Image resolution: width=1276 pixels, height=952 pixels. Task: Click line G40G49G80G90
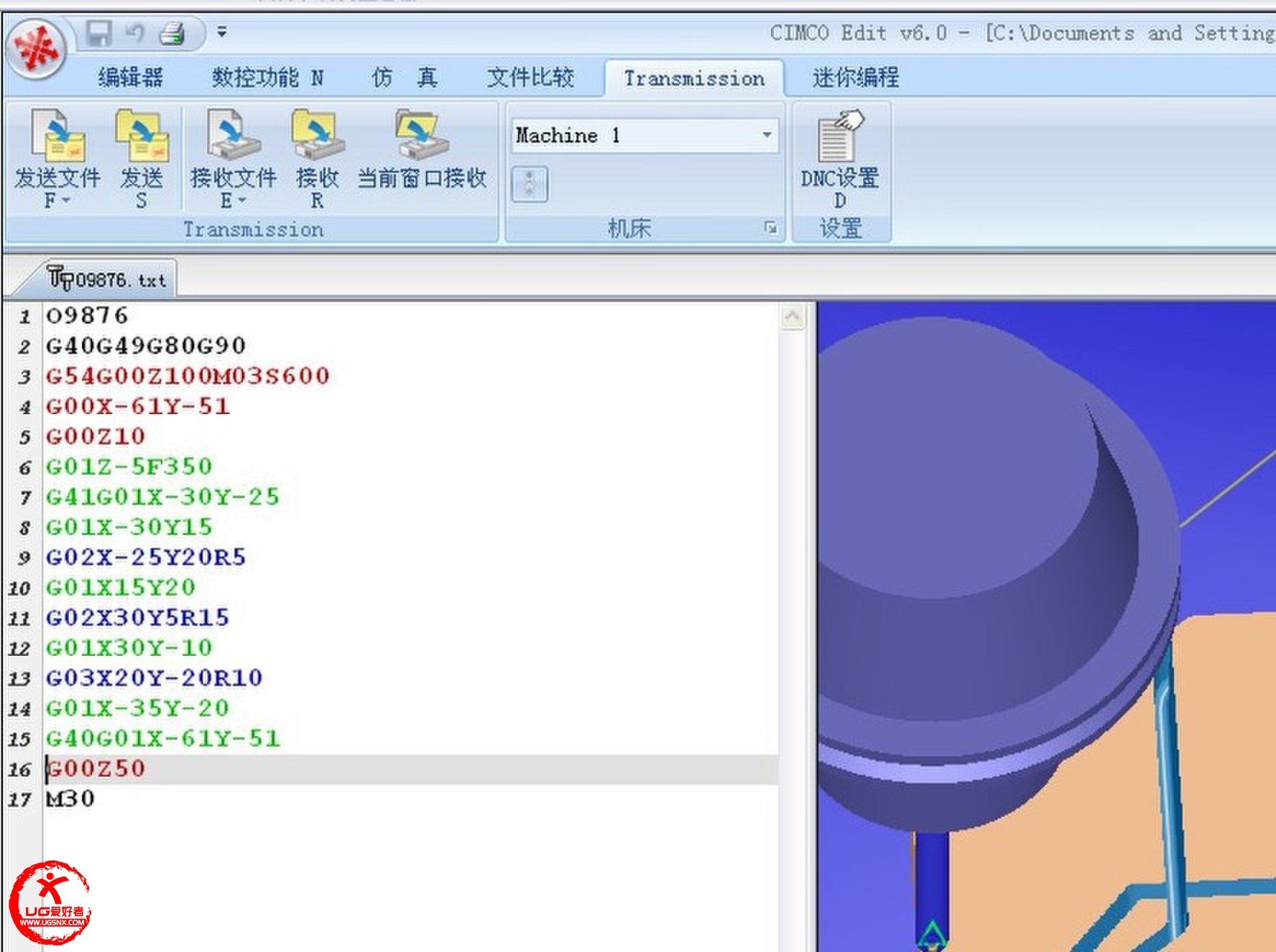pyautogui.click(x=146, y=346)
